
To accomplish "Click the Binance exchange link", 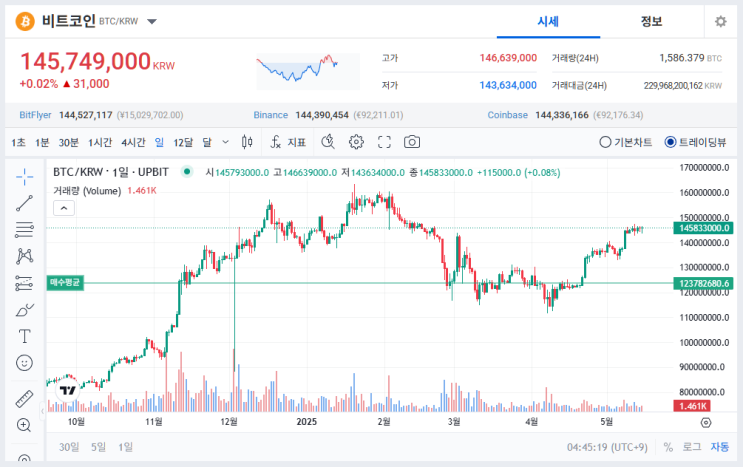I will (x=271, y=115).
